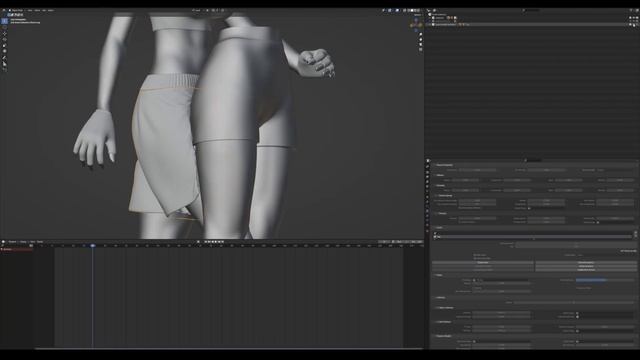Click the viewport pan (hand) gizmo icon
Viewport: 640px width, 360px height.
(420, 40)
